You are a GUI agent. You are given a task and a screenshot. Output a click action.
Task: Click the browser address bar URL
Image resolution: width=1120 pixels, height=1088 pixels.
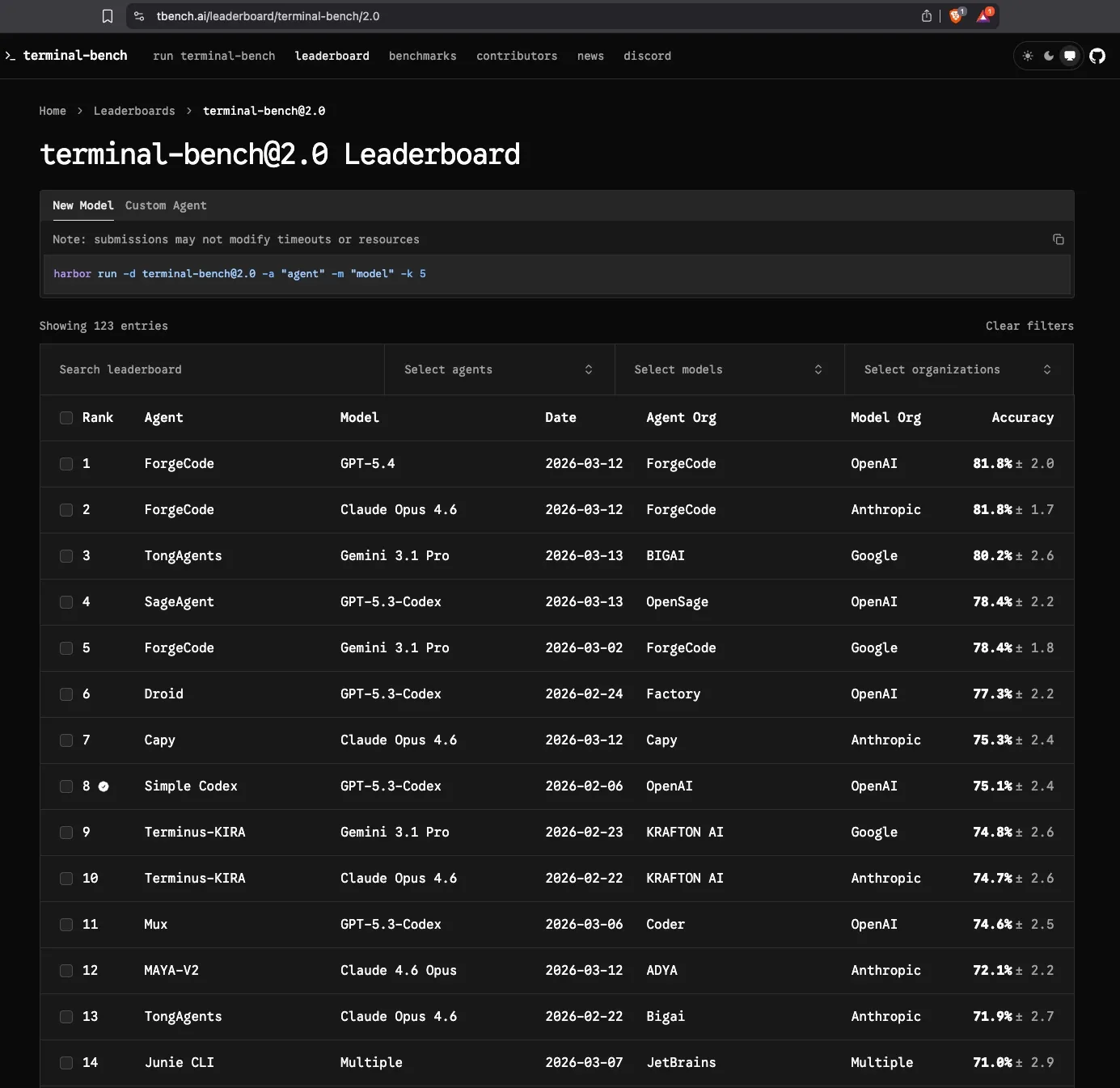pyautogui.click(x=268, y=16)
